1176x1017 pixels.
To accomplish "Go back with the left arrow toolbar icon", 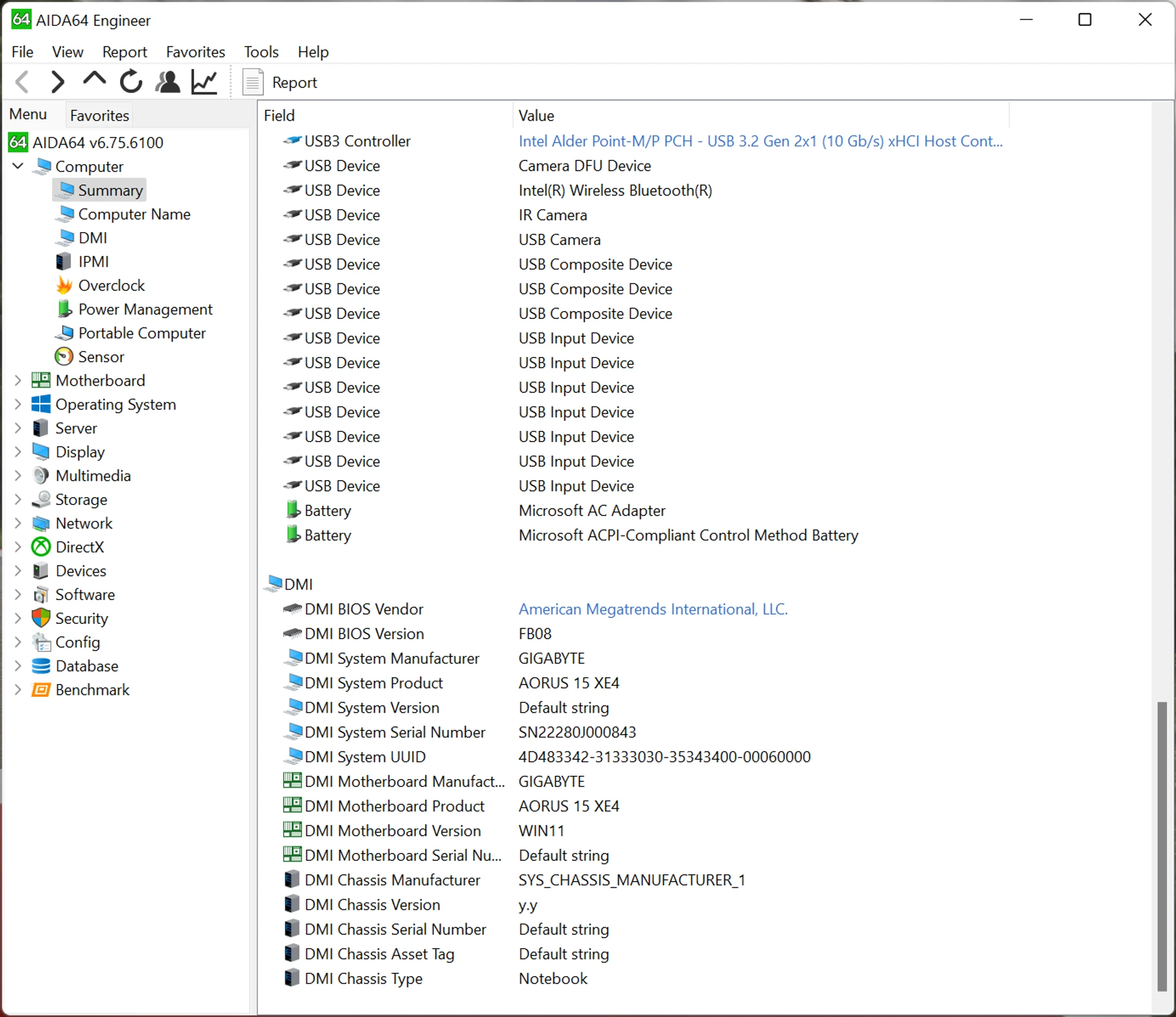I will tap(22, 82).
